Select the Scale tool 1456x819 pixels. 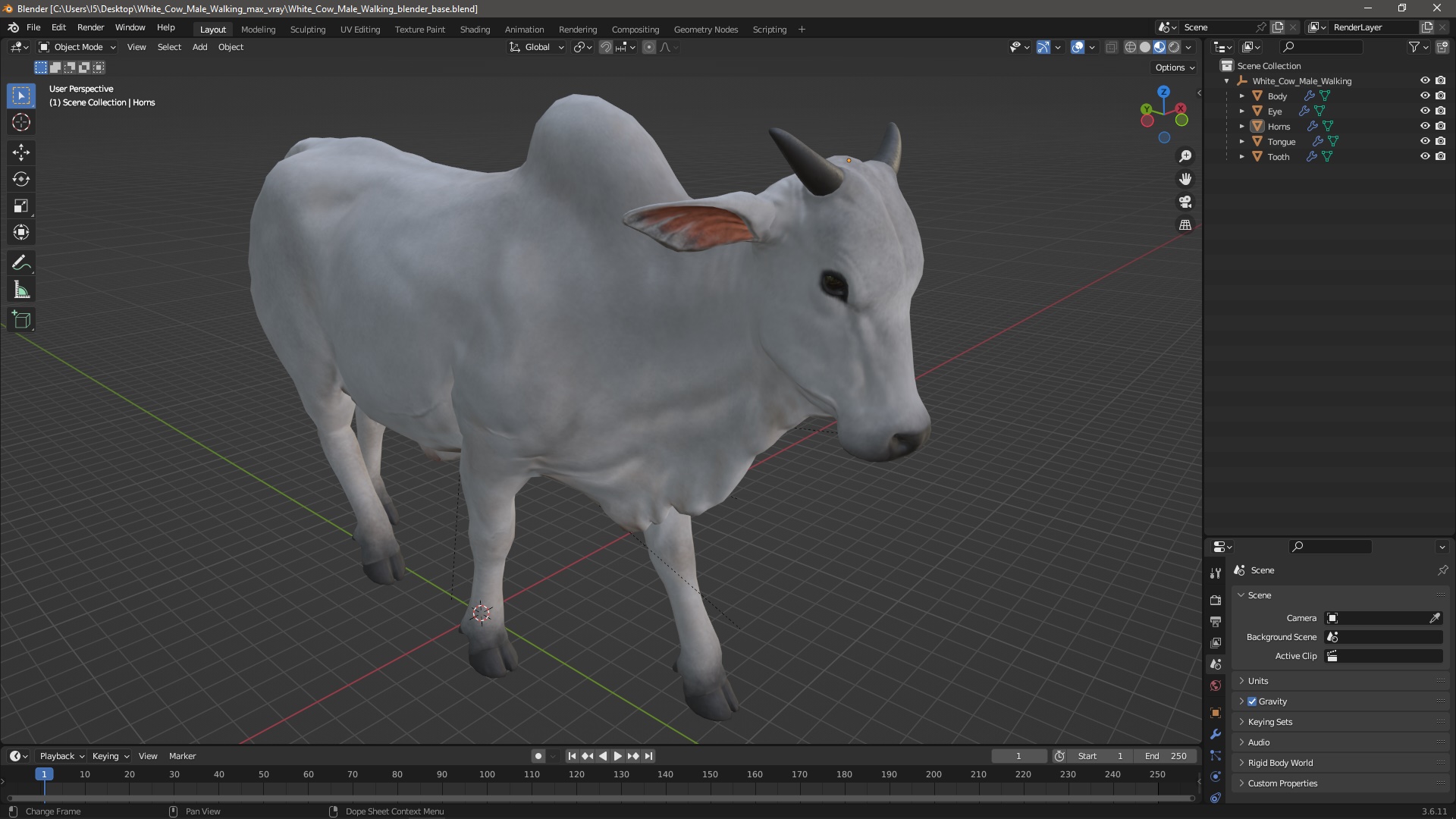coord(21,206)
